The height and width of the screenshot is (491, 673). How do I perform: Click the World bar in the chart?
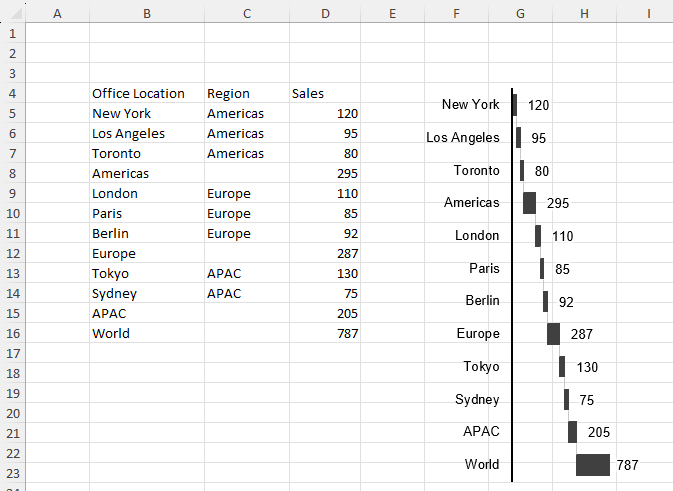[593, 464]
